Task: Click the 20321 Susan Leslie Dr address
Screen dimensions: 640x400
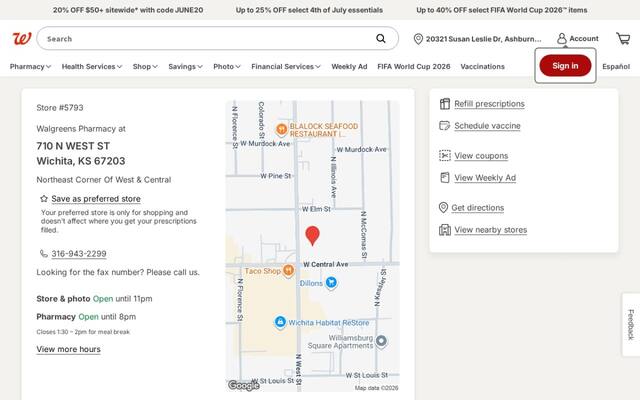Action: (483, 39)
